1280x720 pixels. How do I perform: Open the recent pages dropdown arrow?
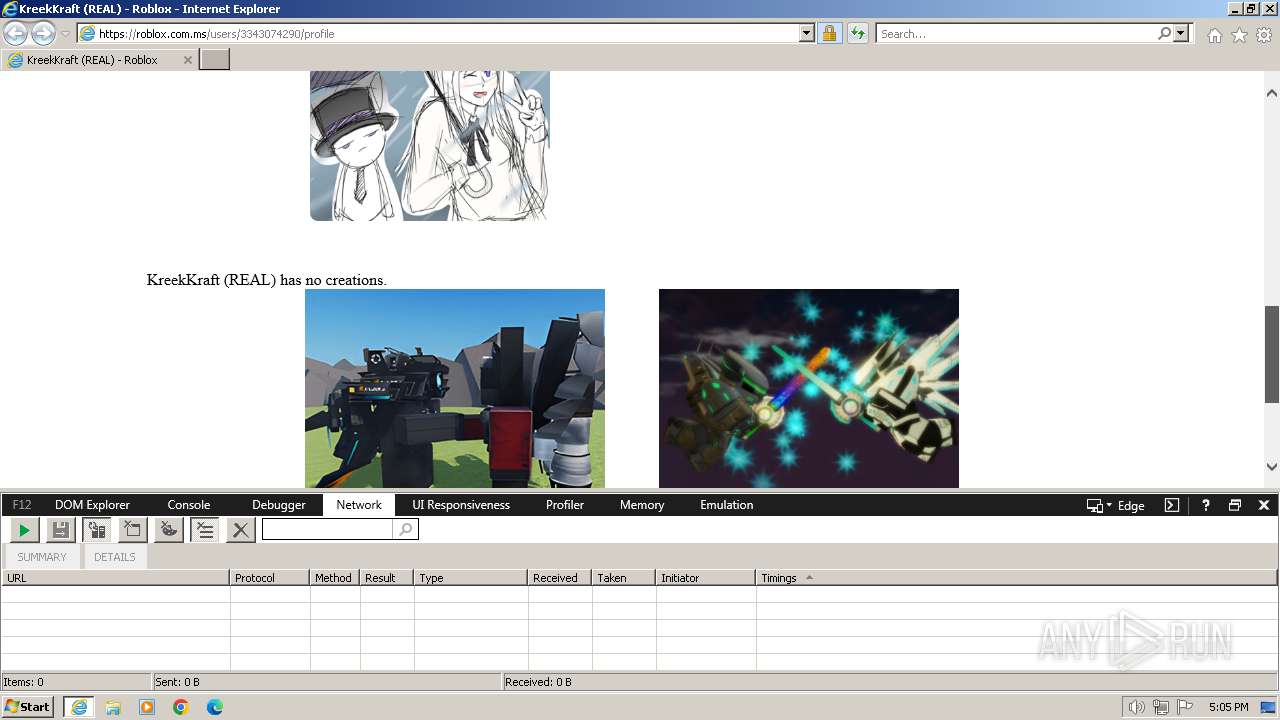pos(65,34)
